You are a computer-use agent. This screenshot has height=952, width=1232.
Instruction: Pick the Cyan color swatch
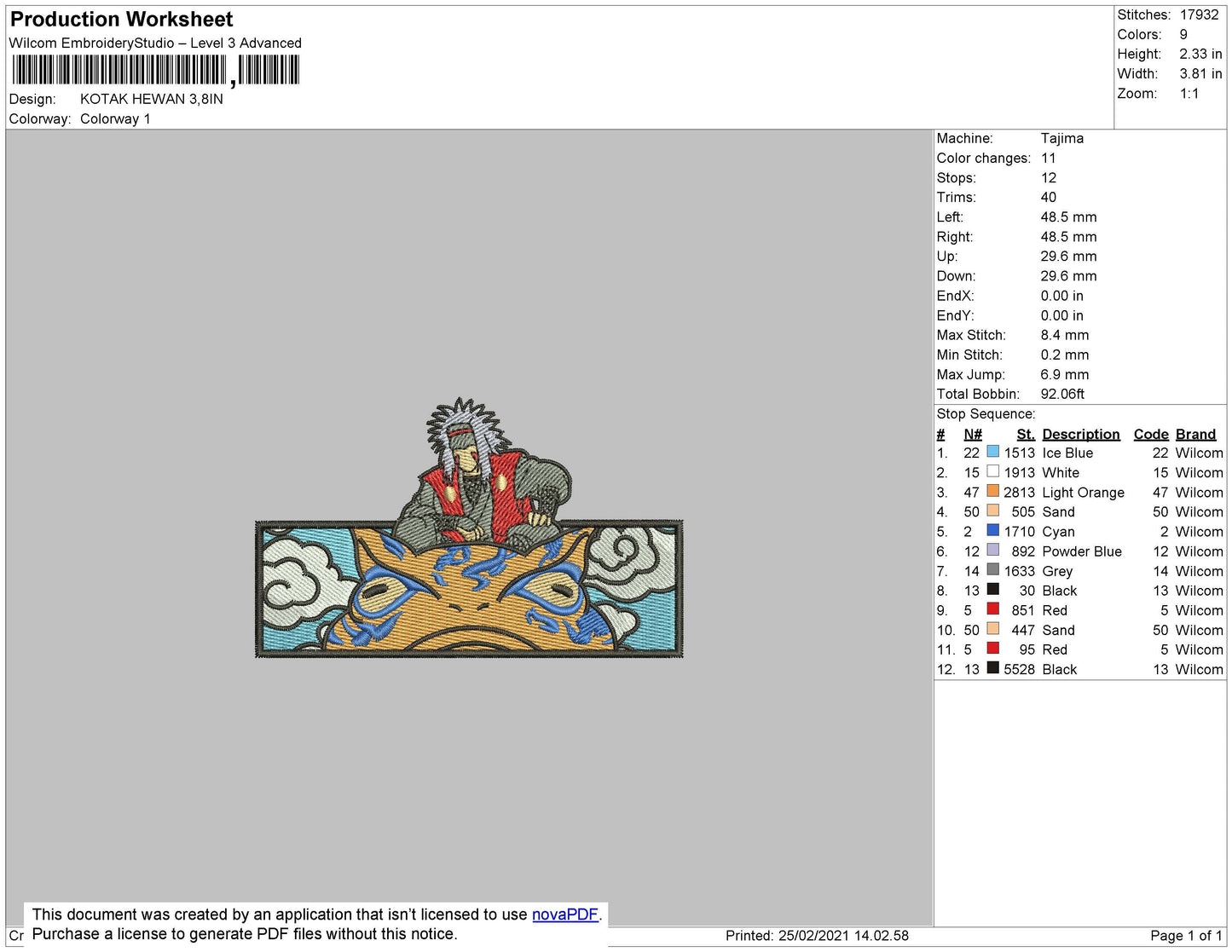(992, 530)
